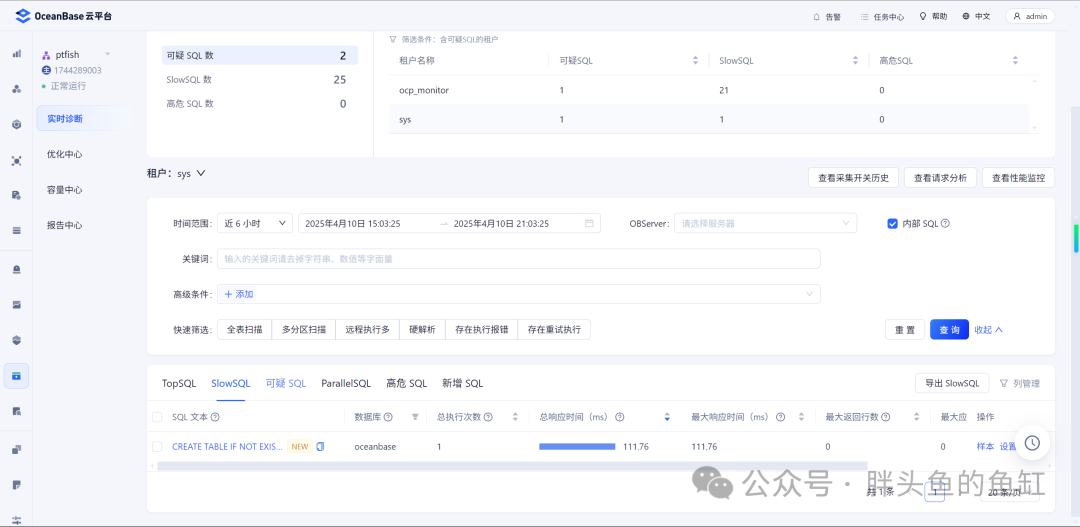Click the horizontal scrollbar under SQL table
Viewport: 1080px width, 527px height.
click(512, 466)
